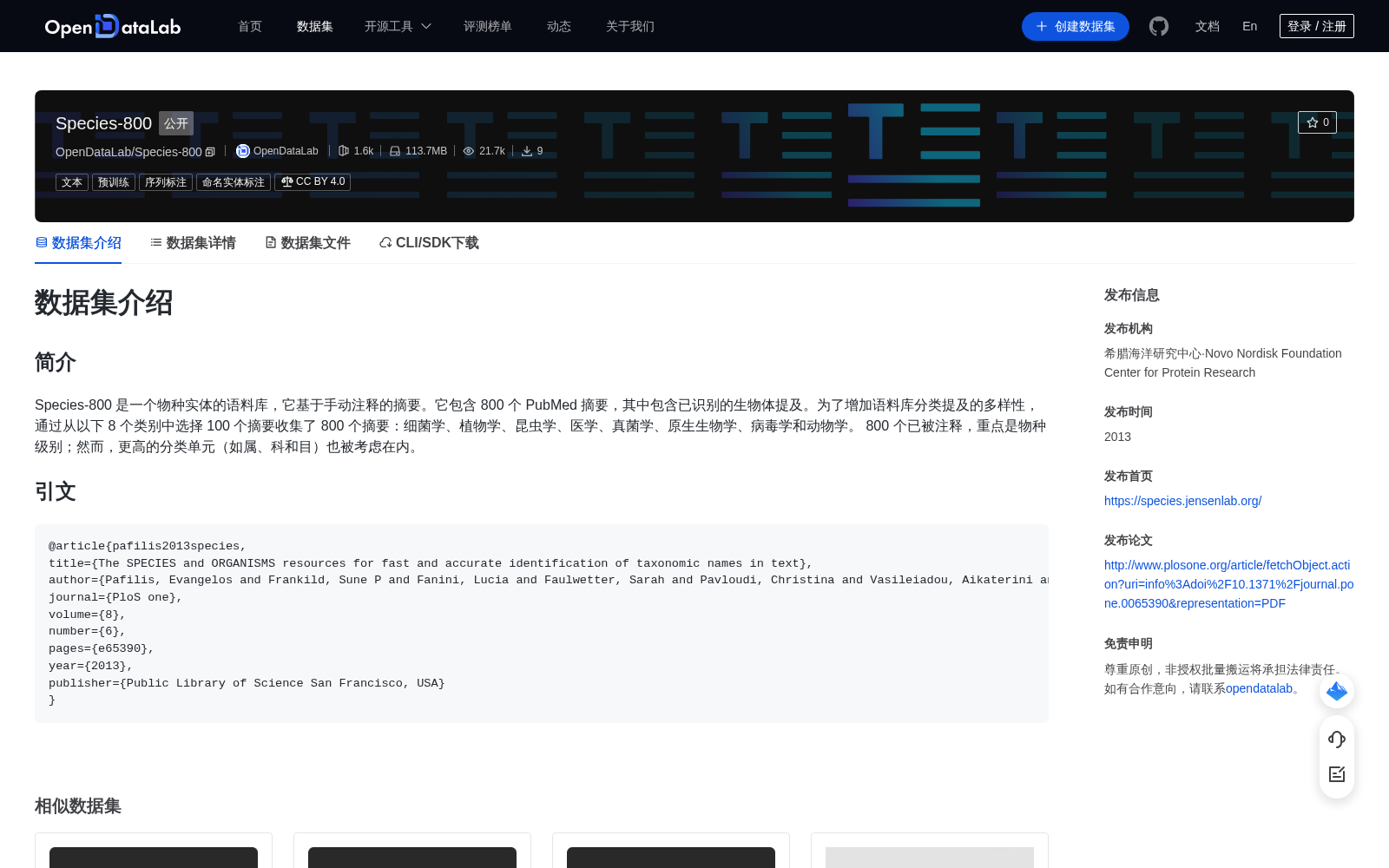Click the 创建数据集 button
Viewport: 1389px width, 868px height.
click(x=1076, y=26)
